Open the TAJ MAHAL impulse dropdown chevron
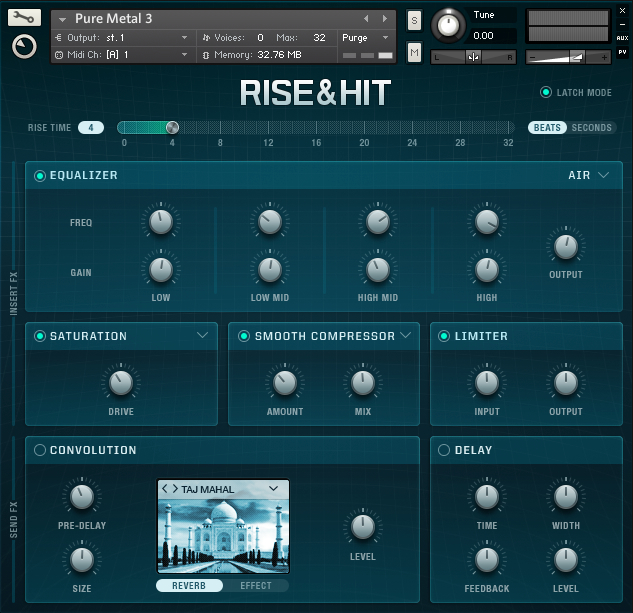The image size is (633, 613). pyautogui.click(x=274, y=489)
